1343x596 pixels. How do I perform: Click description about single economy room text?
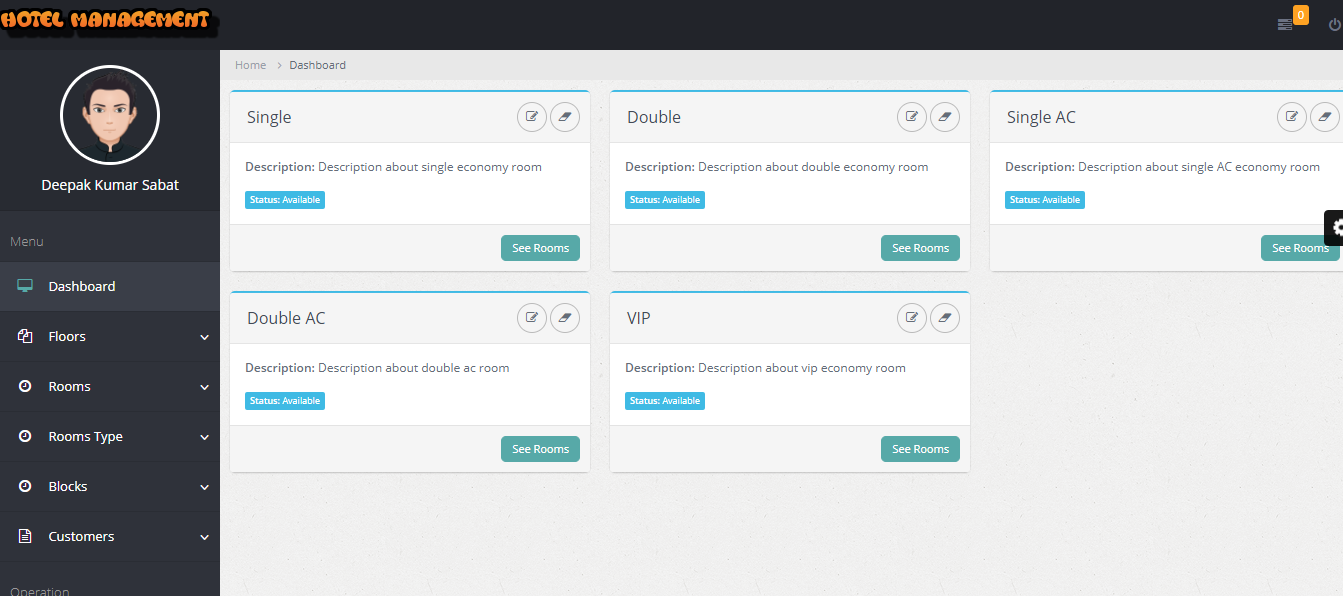coord(430,167)
